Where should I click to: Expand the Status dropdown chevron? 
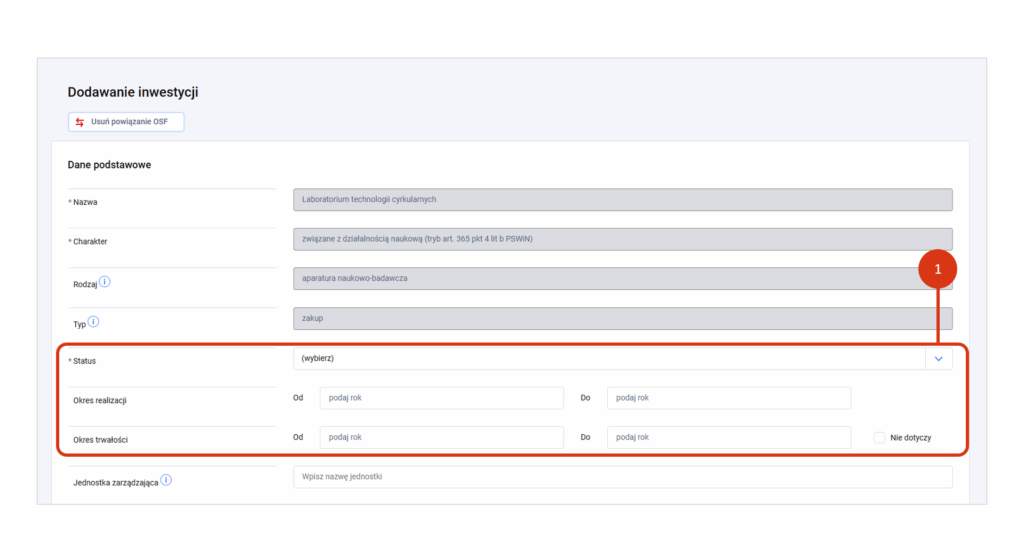coord(938,358)
